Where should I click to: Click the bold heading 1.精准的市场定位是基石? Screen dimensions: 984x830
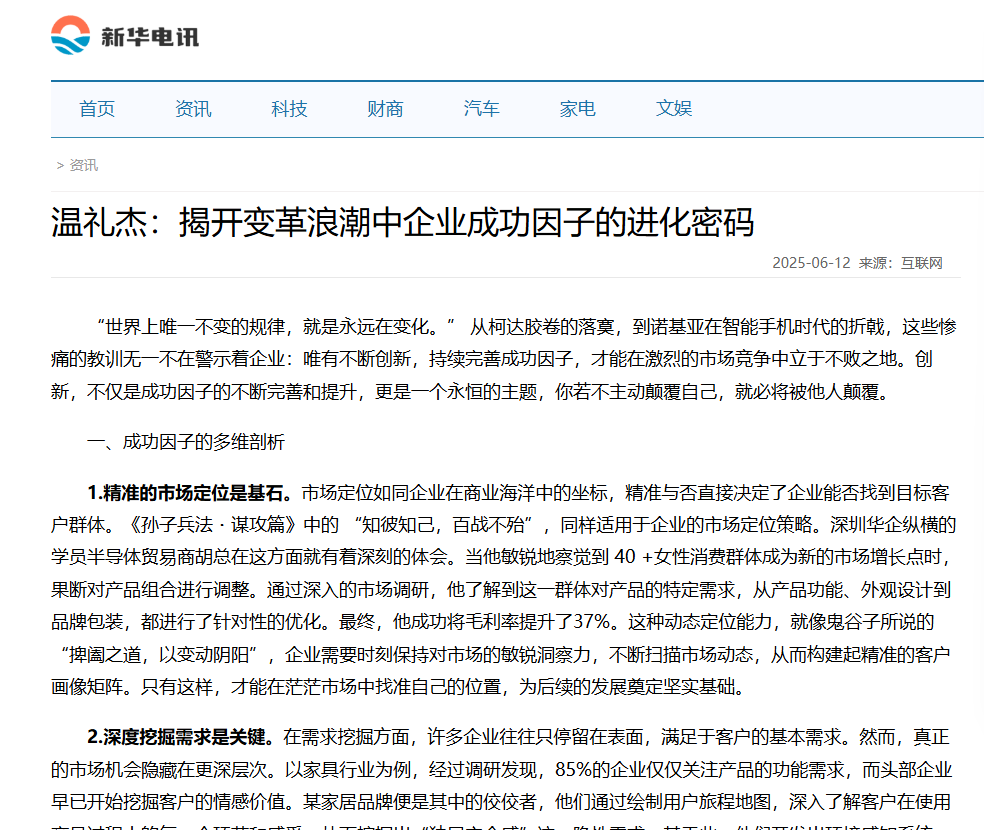(x=190, y=493)
